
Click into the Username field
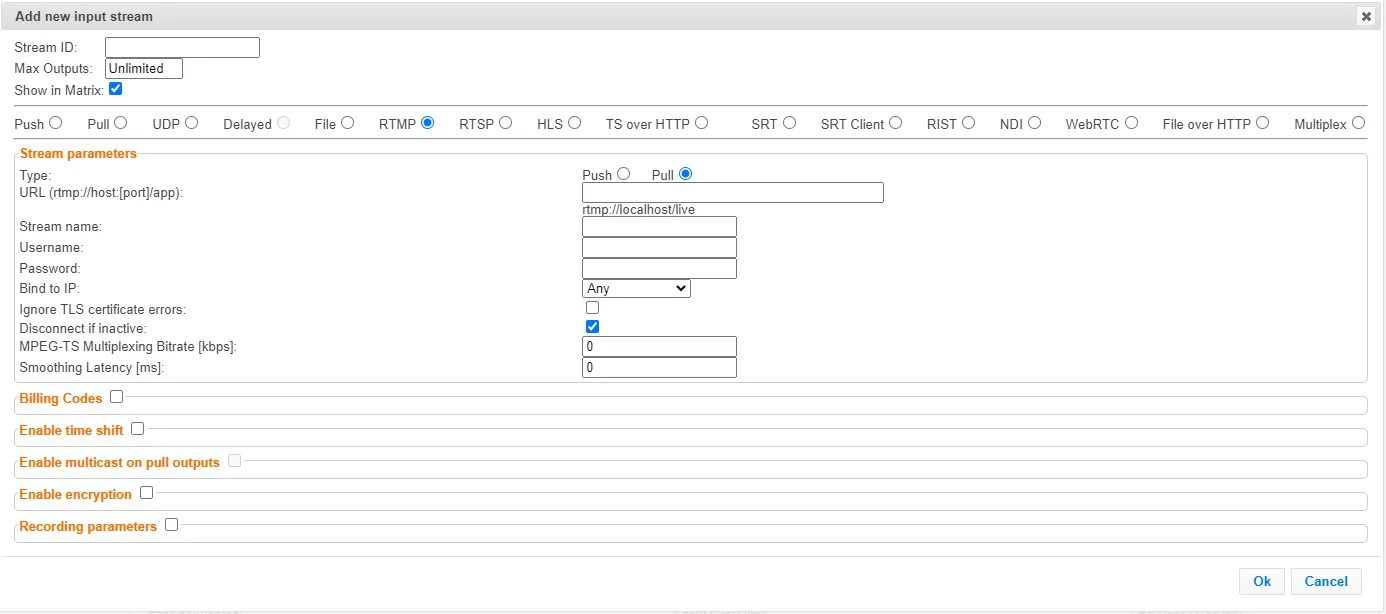[x=659, y=247]
